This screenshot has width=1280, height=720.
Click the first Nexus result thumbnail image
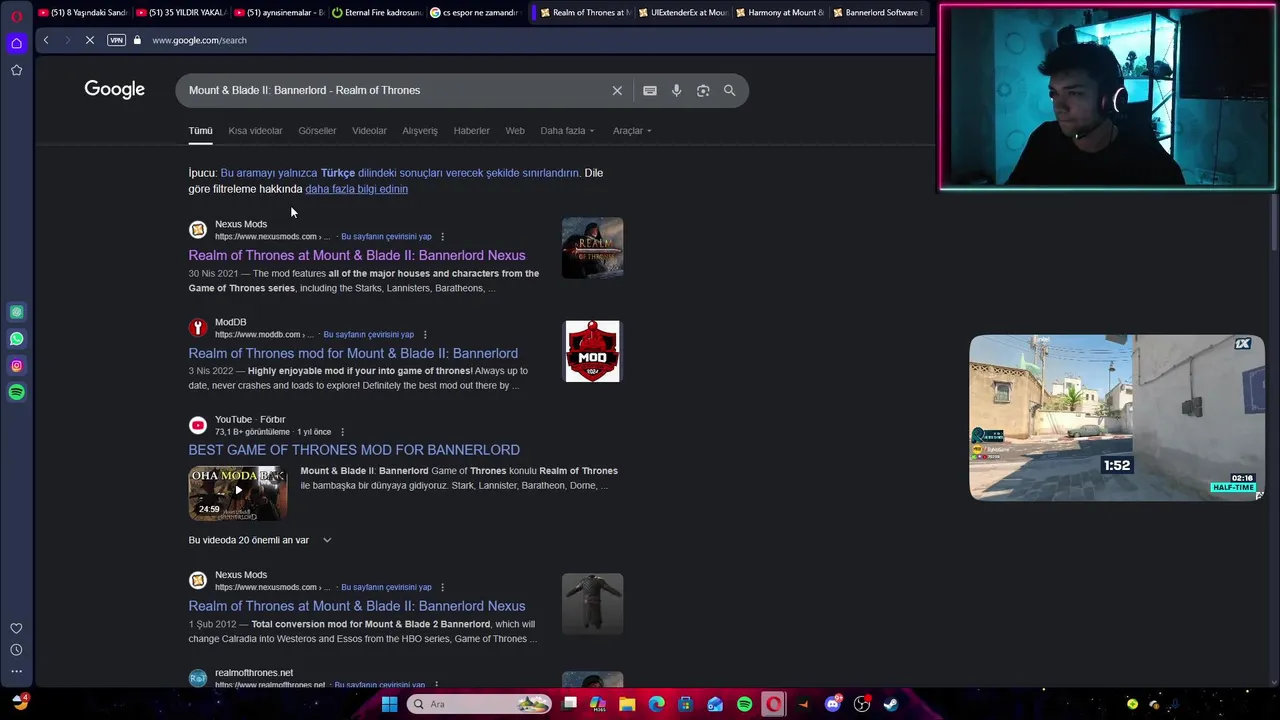click(x=592, y=248)
